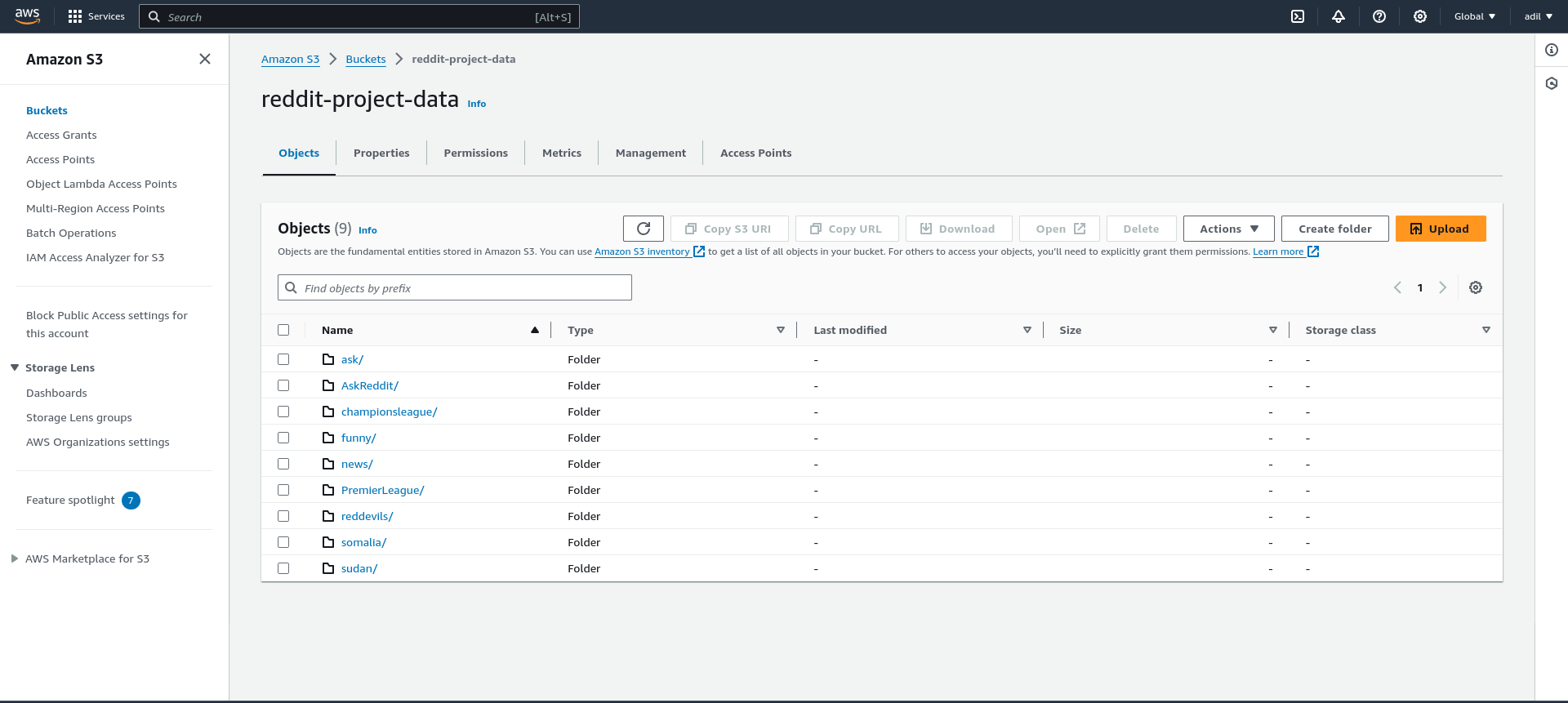Click the Feature spotlight count badge
Viewport: 1568px width, 703px height.
(131, 501)
